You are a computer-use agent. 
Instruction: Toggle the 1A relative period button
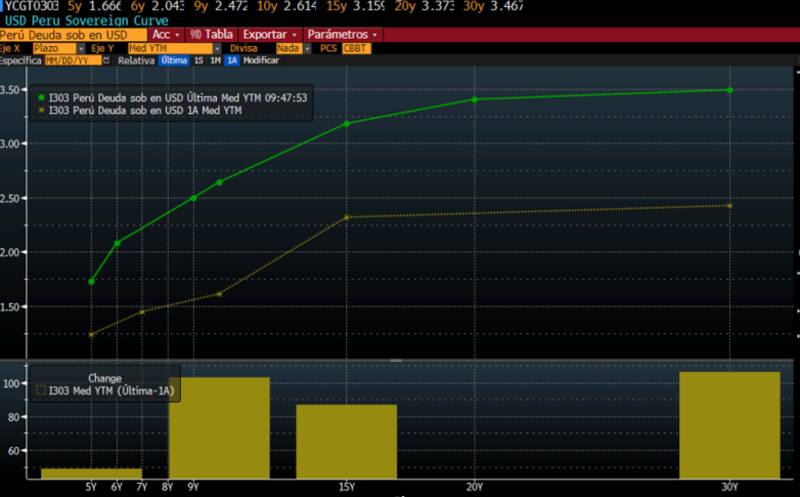coord(232,60)
